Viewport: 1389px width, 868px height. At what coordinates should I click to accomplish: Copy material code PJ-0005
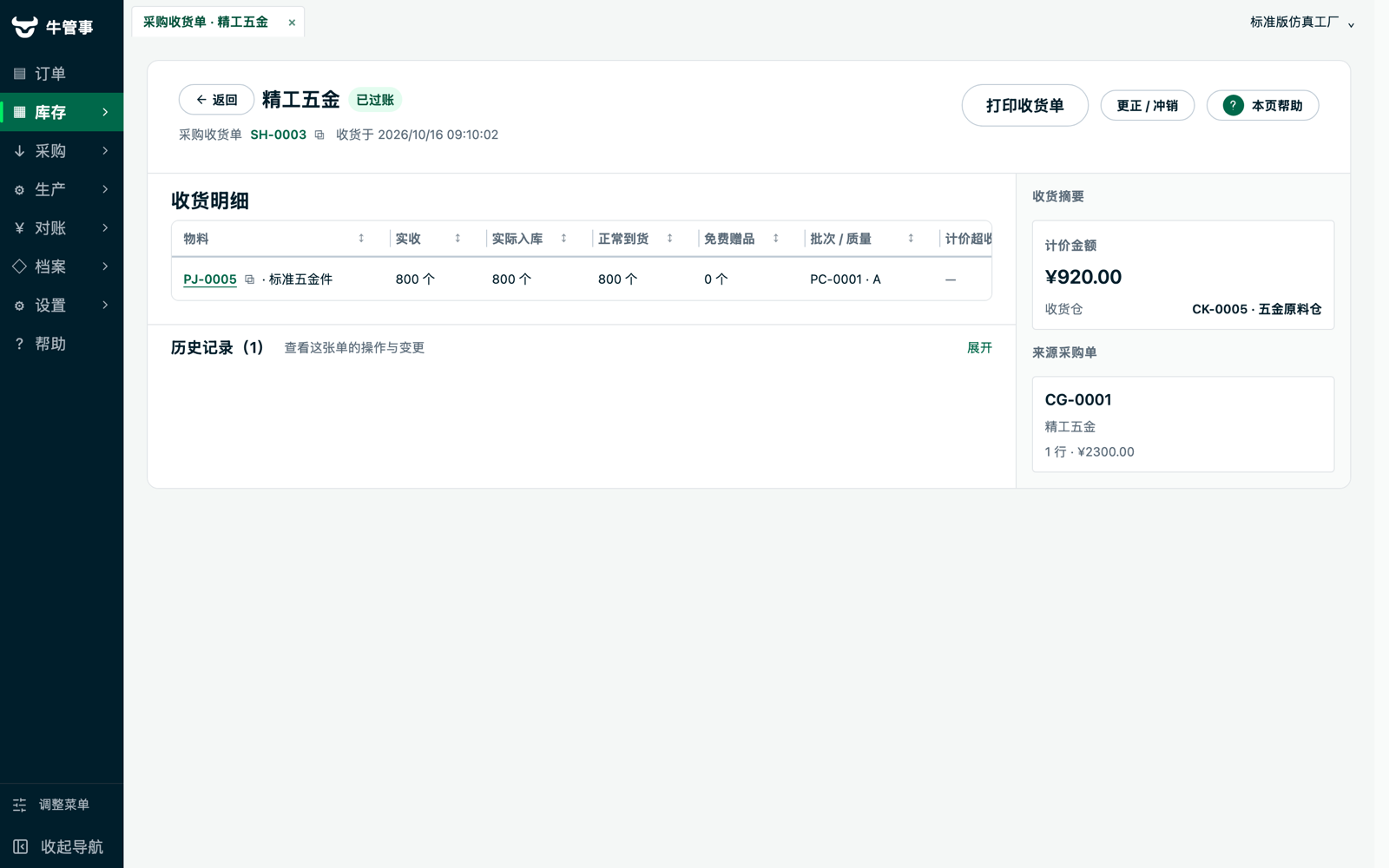click(x=249, y=279)
